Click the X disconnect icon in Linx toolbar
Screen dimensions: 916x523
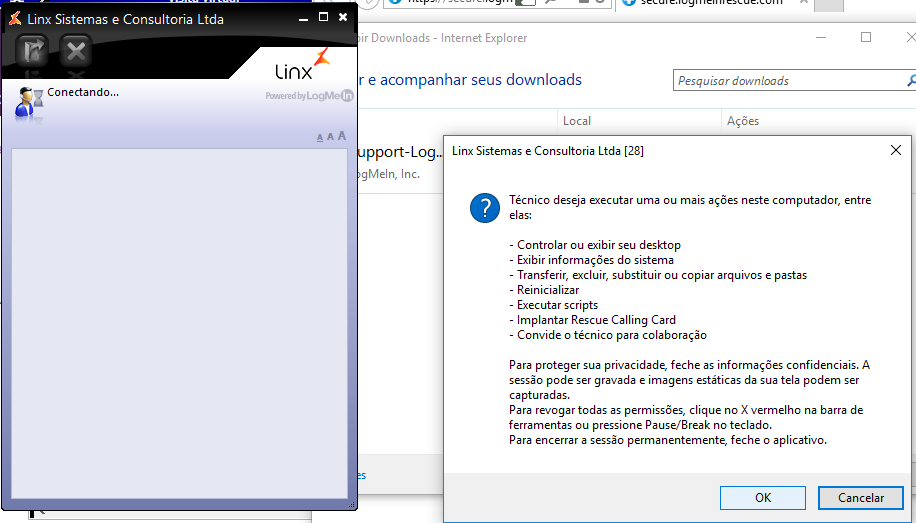76,51
